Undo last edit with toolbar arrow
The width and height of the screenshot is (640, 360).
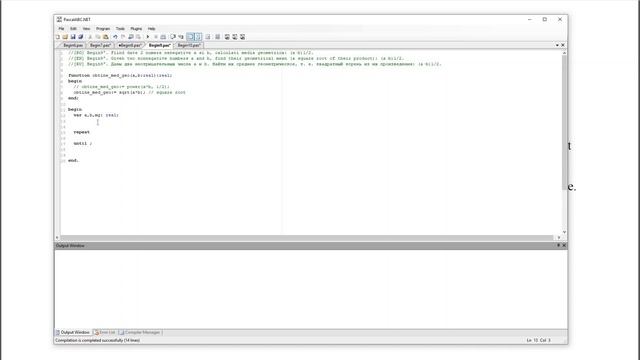click(115, 37)
